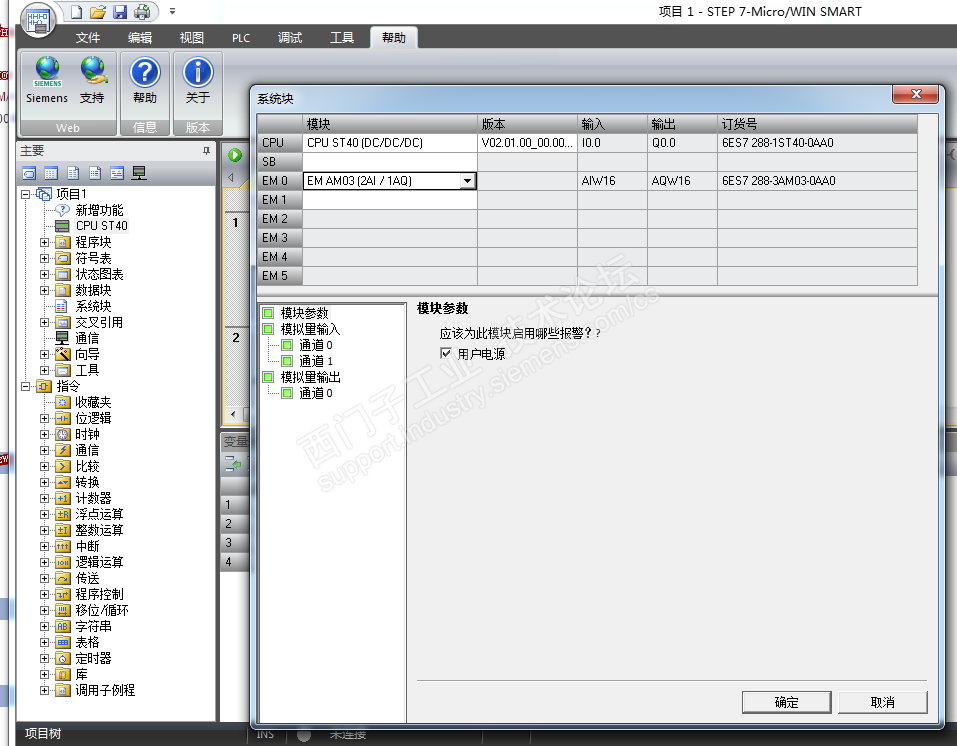Click the New project icon in quick access toolbar
The height and width of the screenshot is (746, 957).
point(76,12)
